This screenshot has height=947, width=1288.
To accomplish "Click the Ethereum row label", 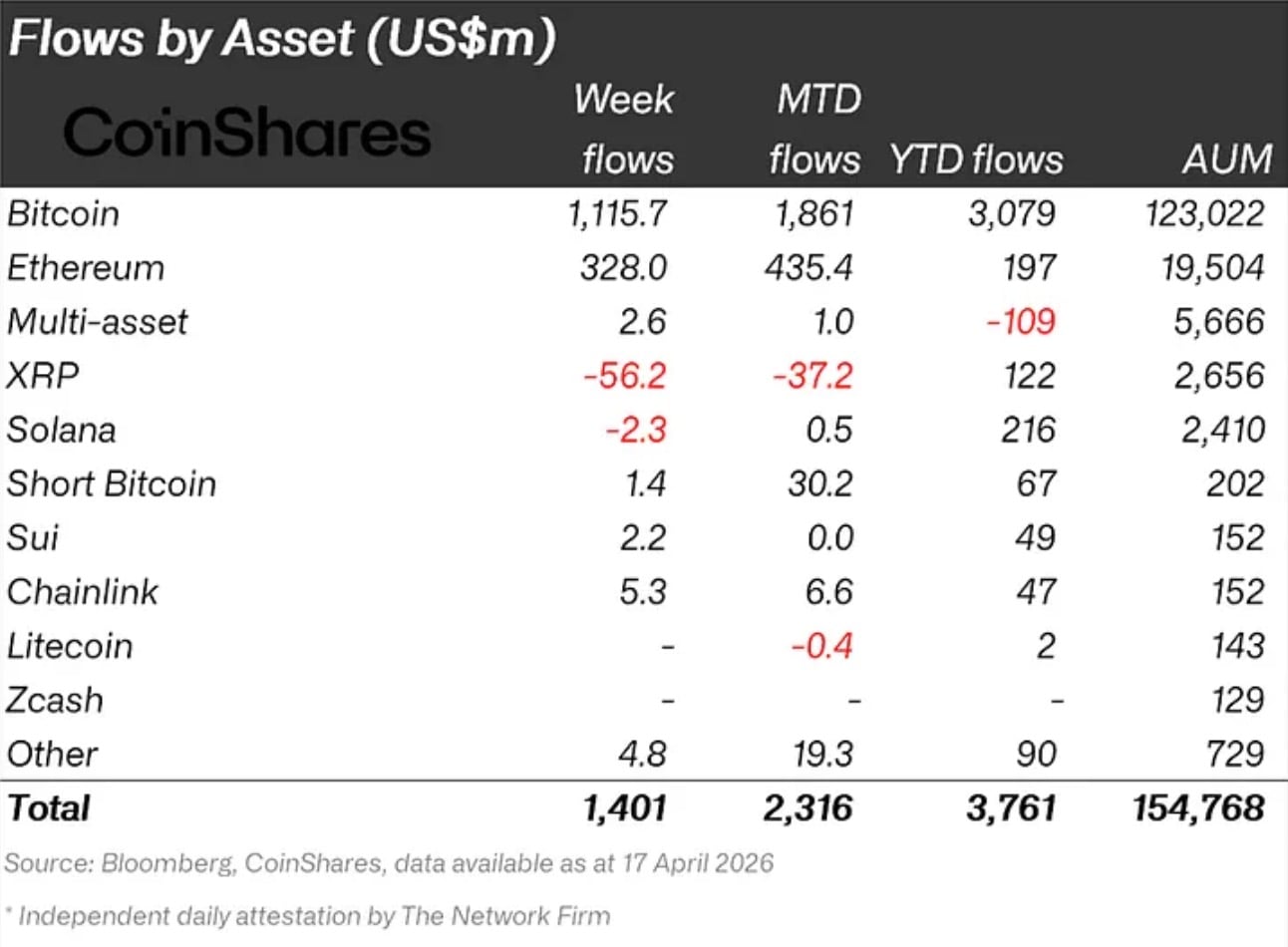I will [86, 267].
